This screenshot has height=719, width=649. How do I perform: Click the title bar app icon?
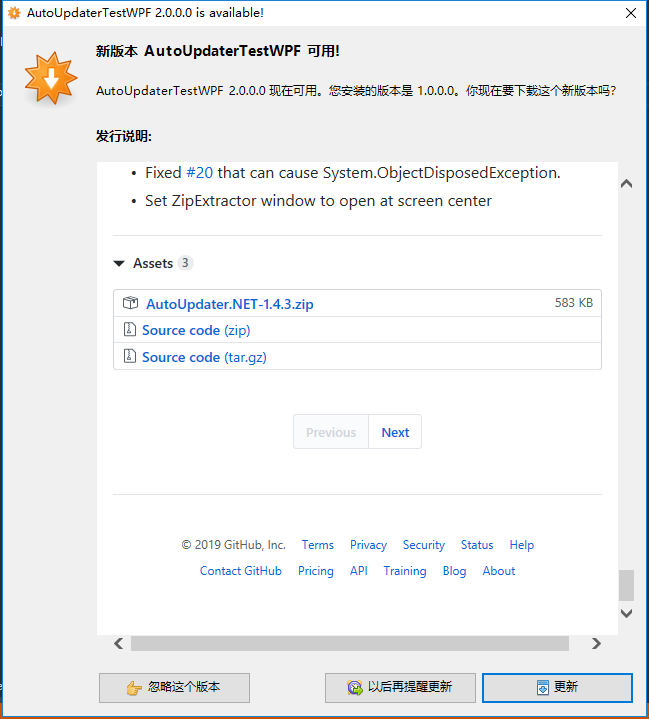(x=14, y=13)
